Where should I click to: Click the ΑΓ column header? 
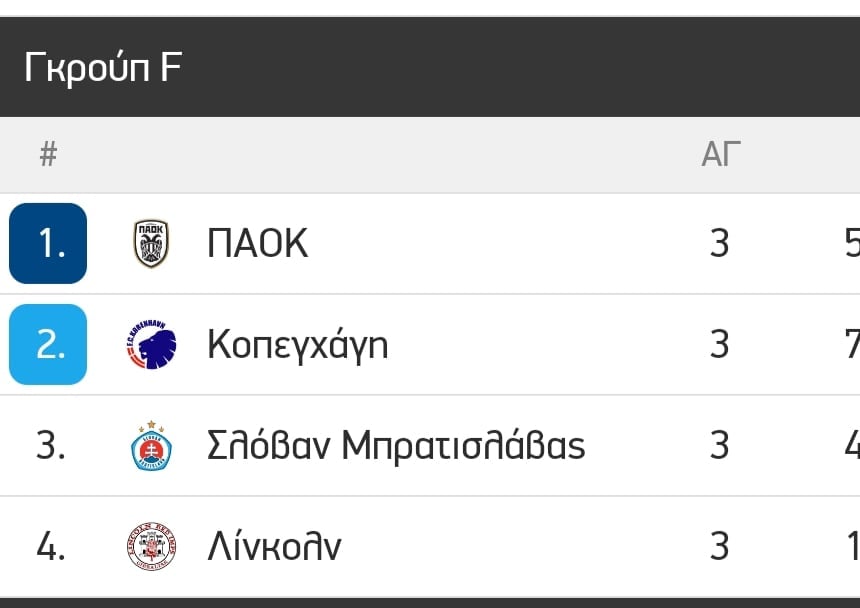[721, 154]
